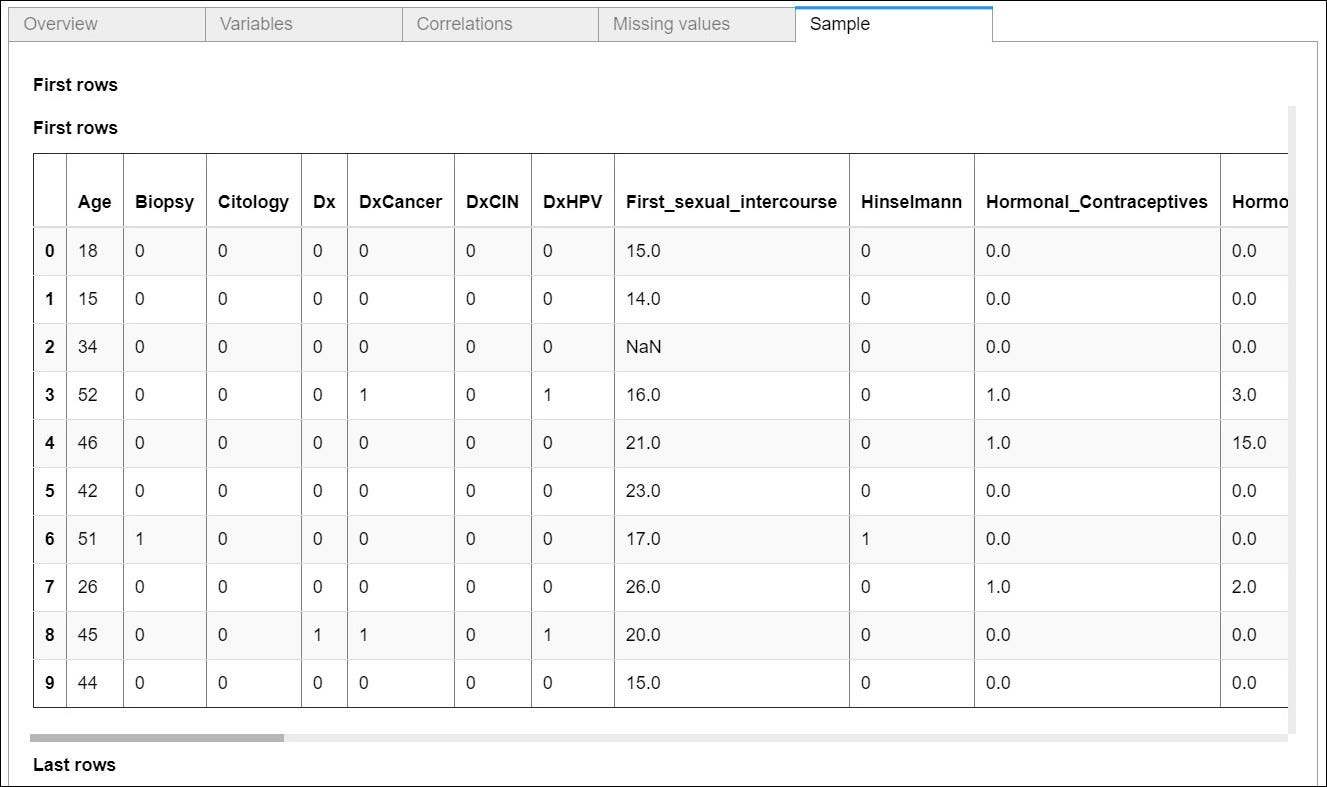The height and width of the screenshot is (787, 1327).
Task: Open the Missing values tab
Action: [x=670, y=23]
